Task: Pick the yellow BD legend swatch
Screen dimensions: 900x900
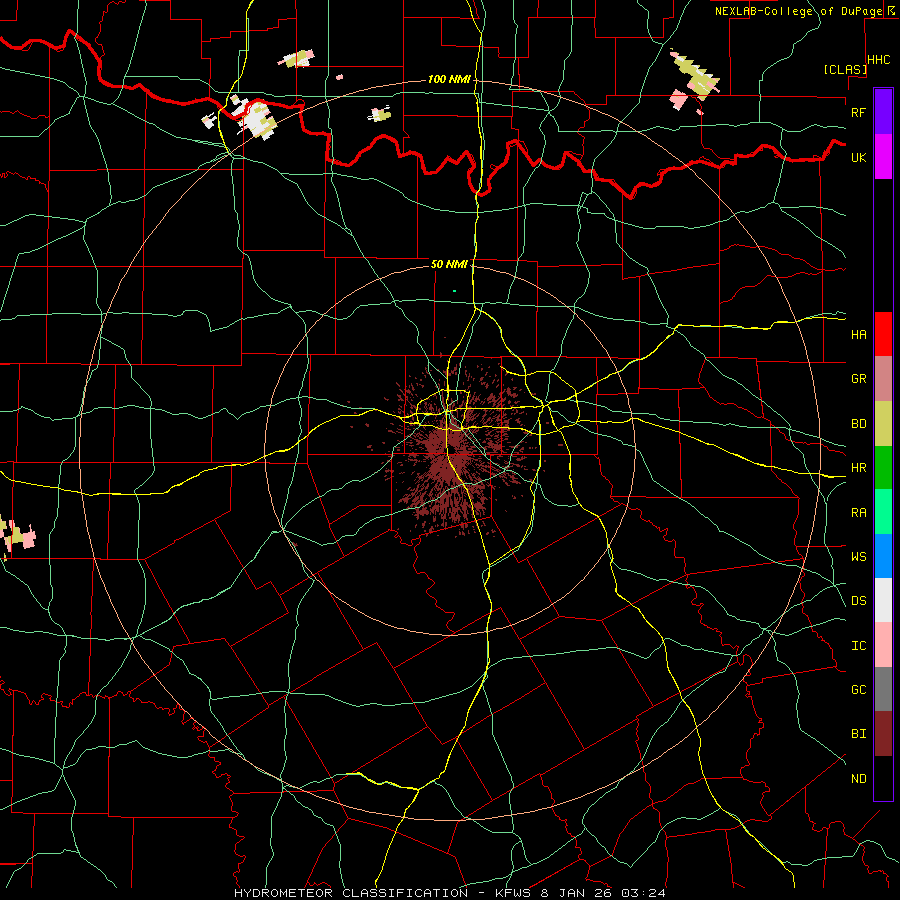Action: pos(883,424)
